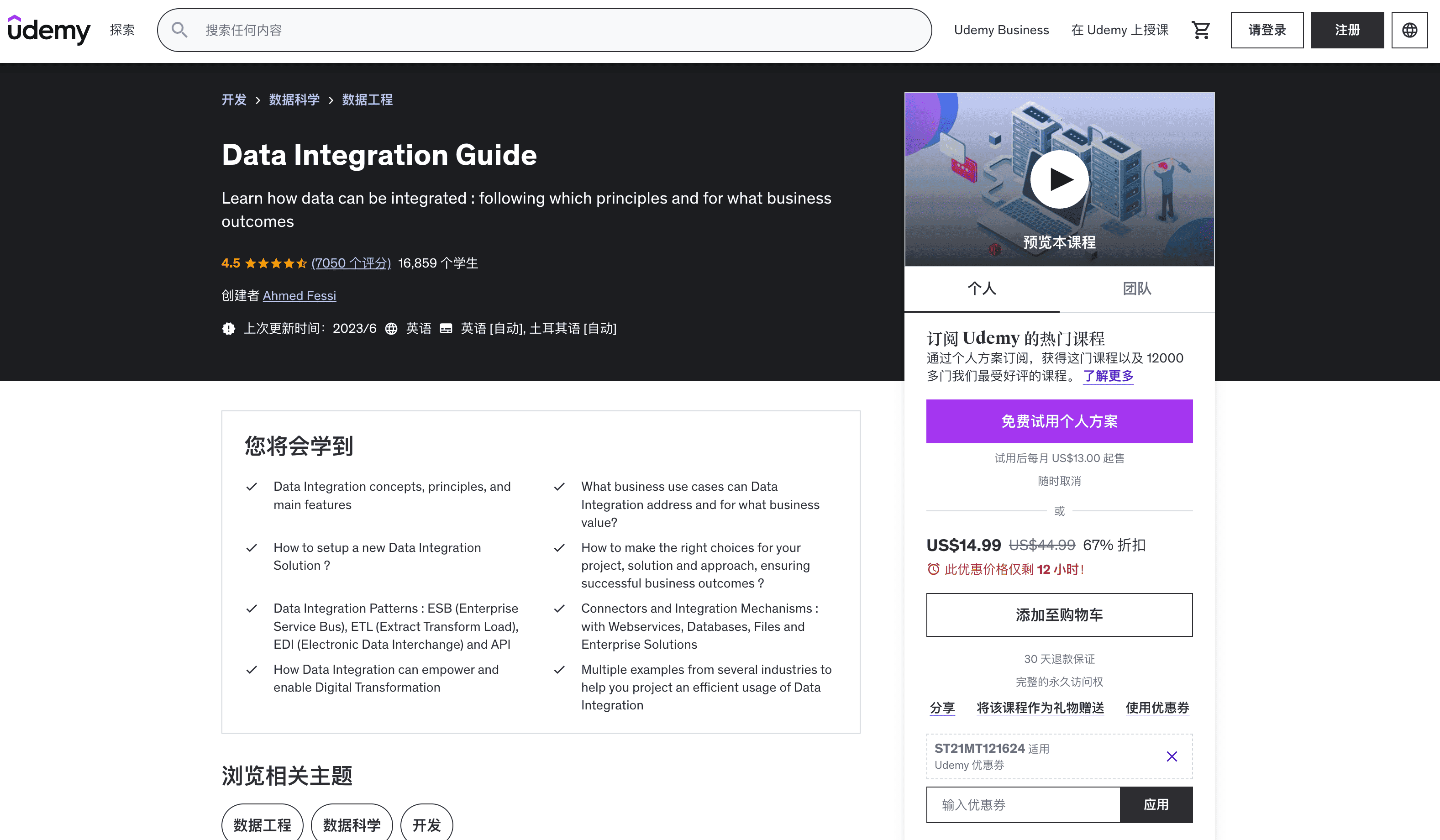Open instructor Ahmed Fessi profile

[300, 295]
